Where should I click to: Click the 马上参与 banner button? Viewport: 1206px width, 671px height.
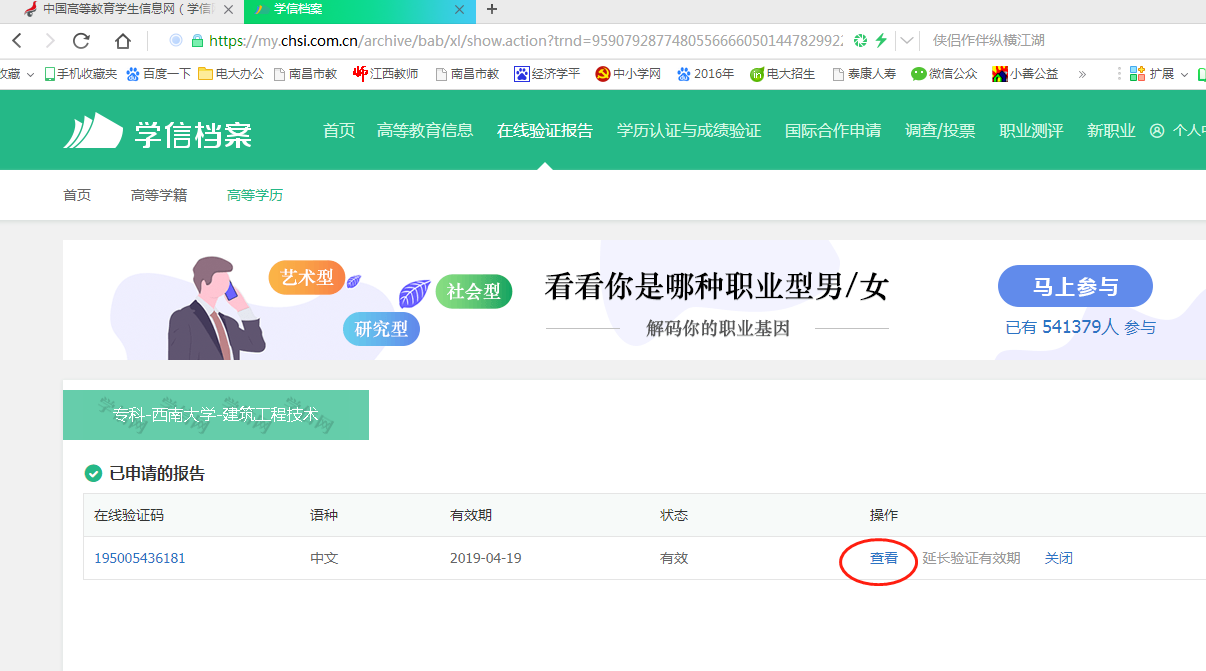[1075, 287]
